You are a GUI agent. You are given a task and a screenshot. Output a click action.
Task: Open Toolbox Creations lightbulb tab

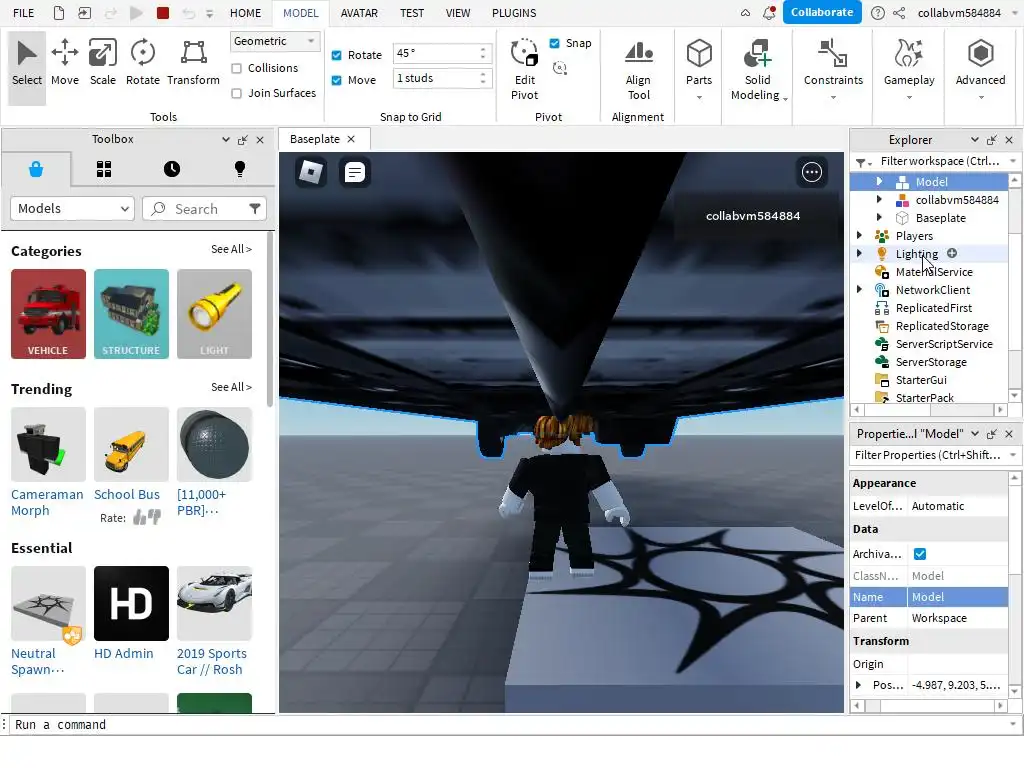click(x=240, y=169)
